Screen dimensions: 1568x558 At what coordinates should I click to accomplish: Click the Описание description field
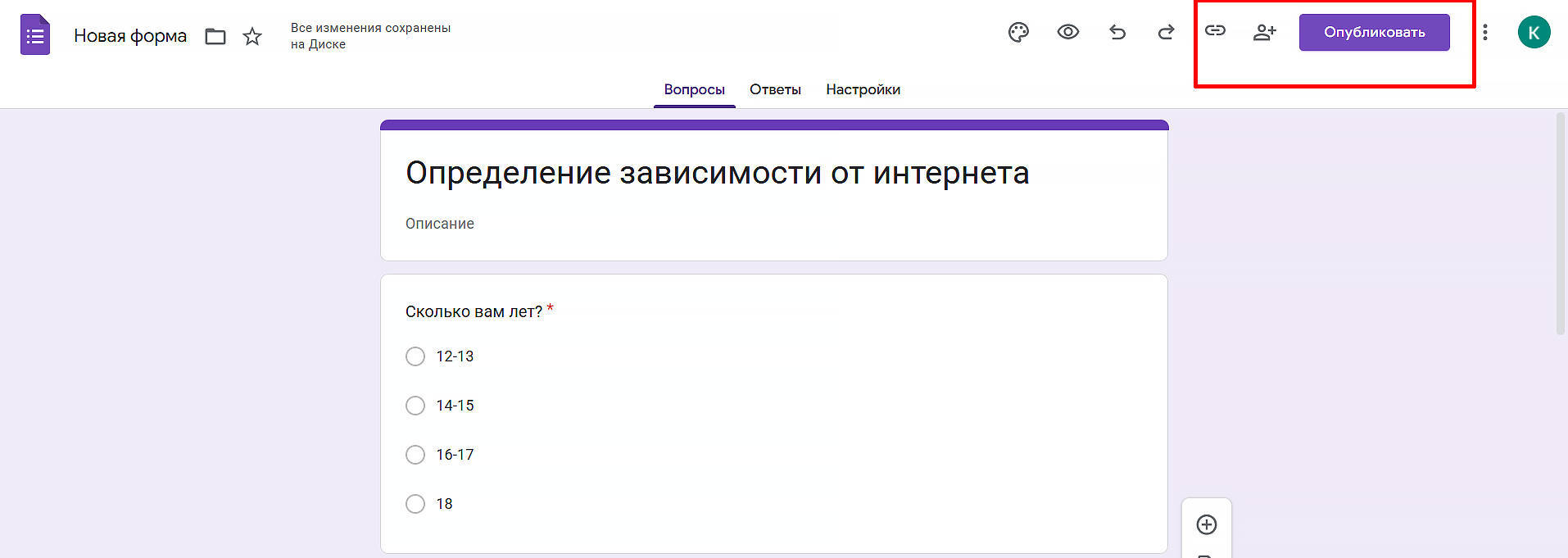(440, 224)
